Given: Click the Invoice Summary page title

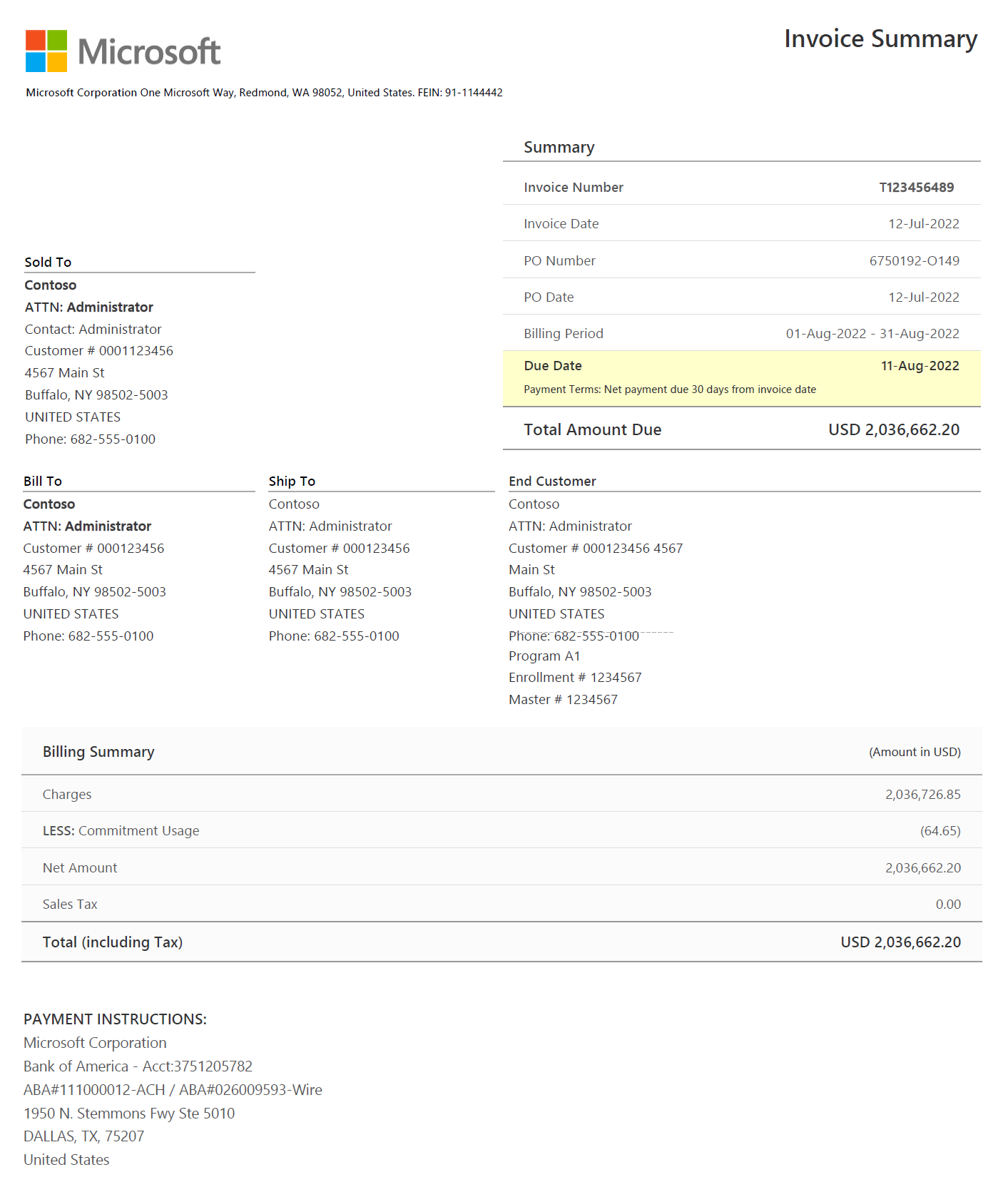Looking at the screenshot, I should click(x=880, y=39).
